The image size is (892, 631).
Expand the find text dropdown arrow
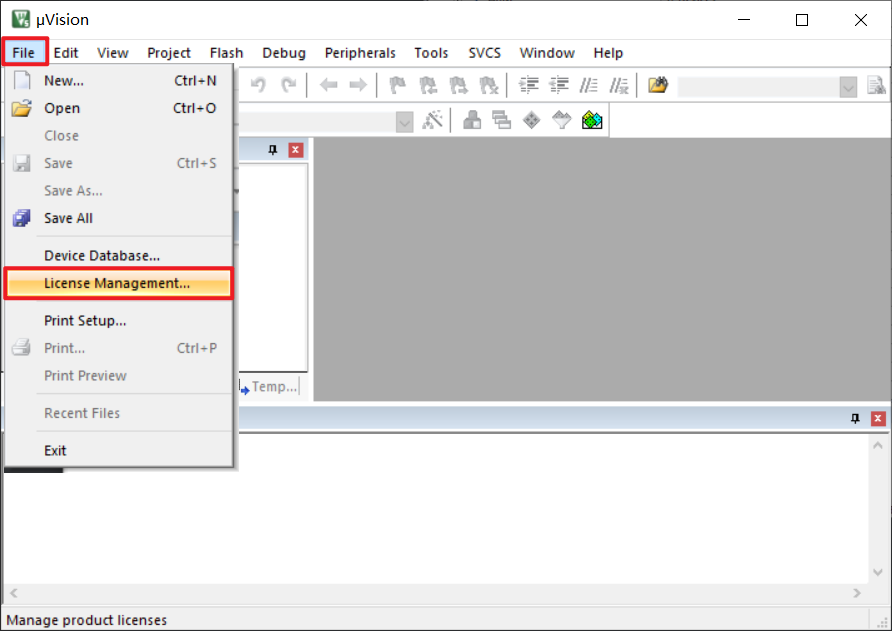(x=848, y=87)
